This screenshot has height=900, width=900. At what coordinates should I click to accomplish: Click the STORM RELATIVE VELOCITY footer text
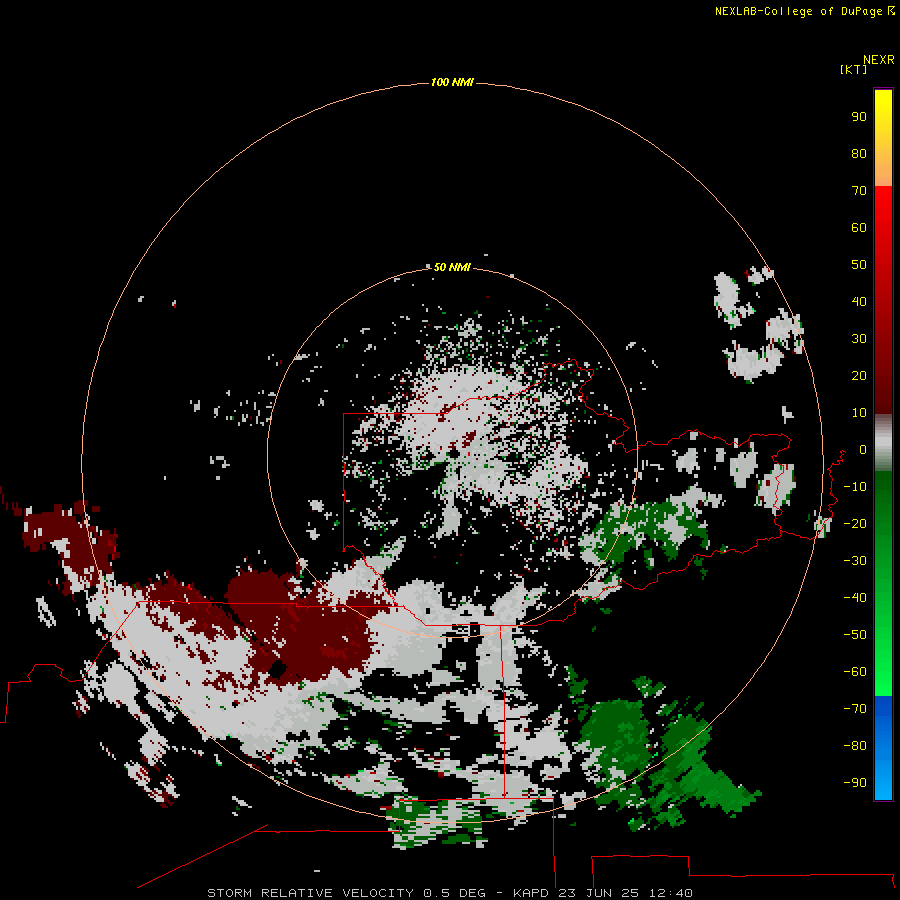(310, 893)
